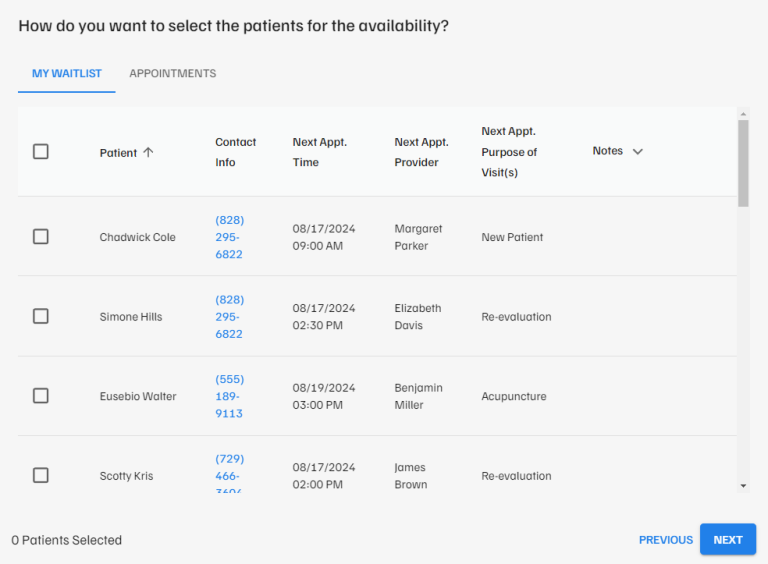
Task: Call Chadwick Cole's phone number link
Action: 229,237
